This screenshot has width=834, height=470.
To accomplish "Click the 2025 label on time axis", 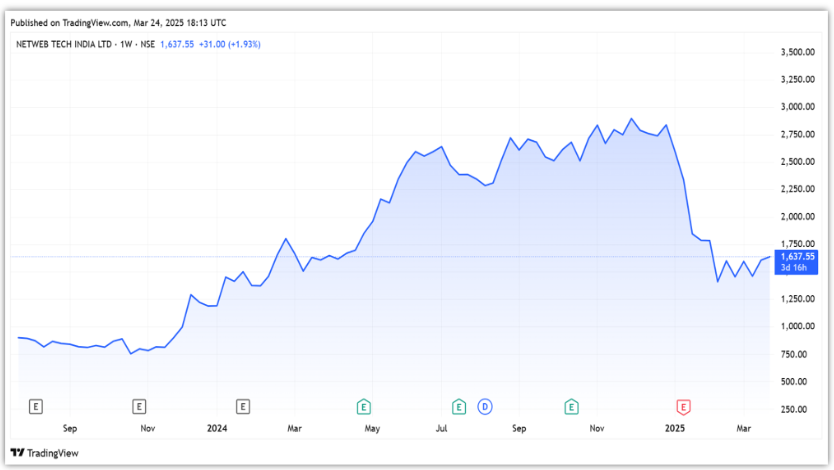I will [675, 428].
